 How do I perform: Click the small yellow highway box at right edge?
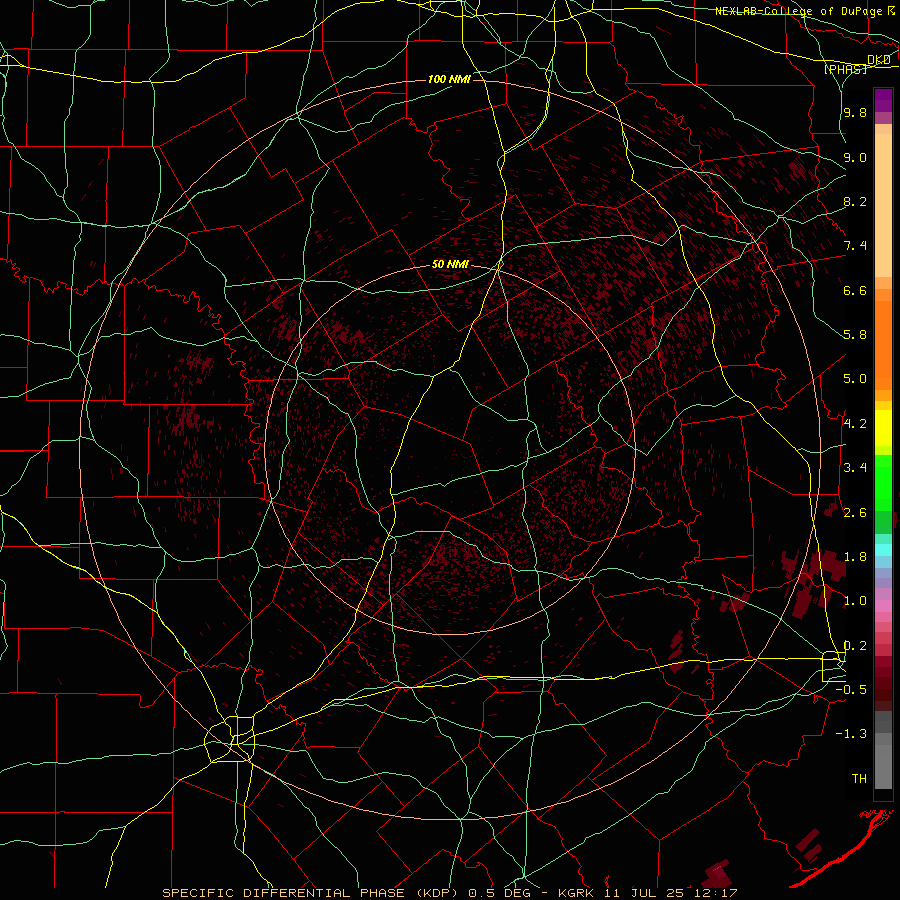(x=832, y=666)
